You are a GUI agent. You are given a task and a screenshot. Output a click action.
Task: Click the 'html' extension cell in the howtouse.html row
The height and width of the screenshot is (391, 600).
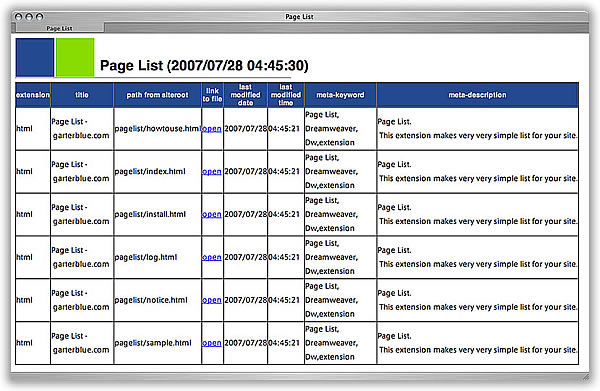point(33,129)
